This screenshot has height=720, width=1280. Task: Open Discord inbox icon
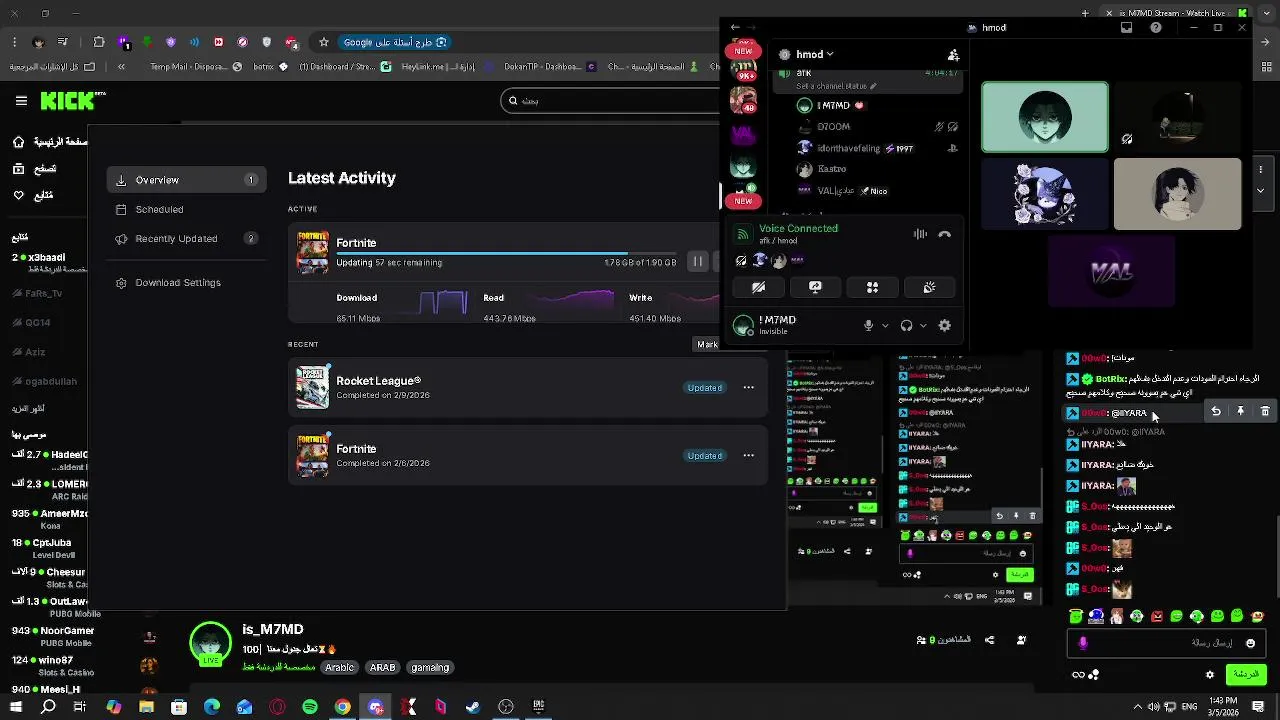[x=1127, y=28]
